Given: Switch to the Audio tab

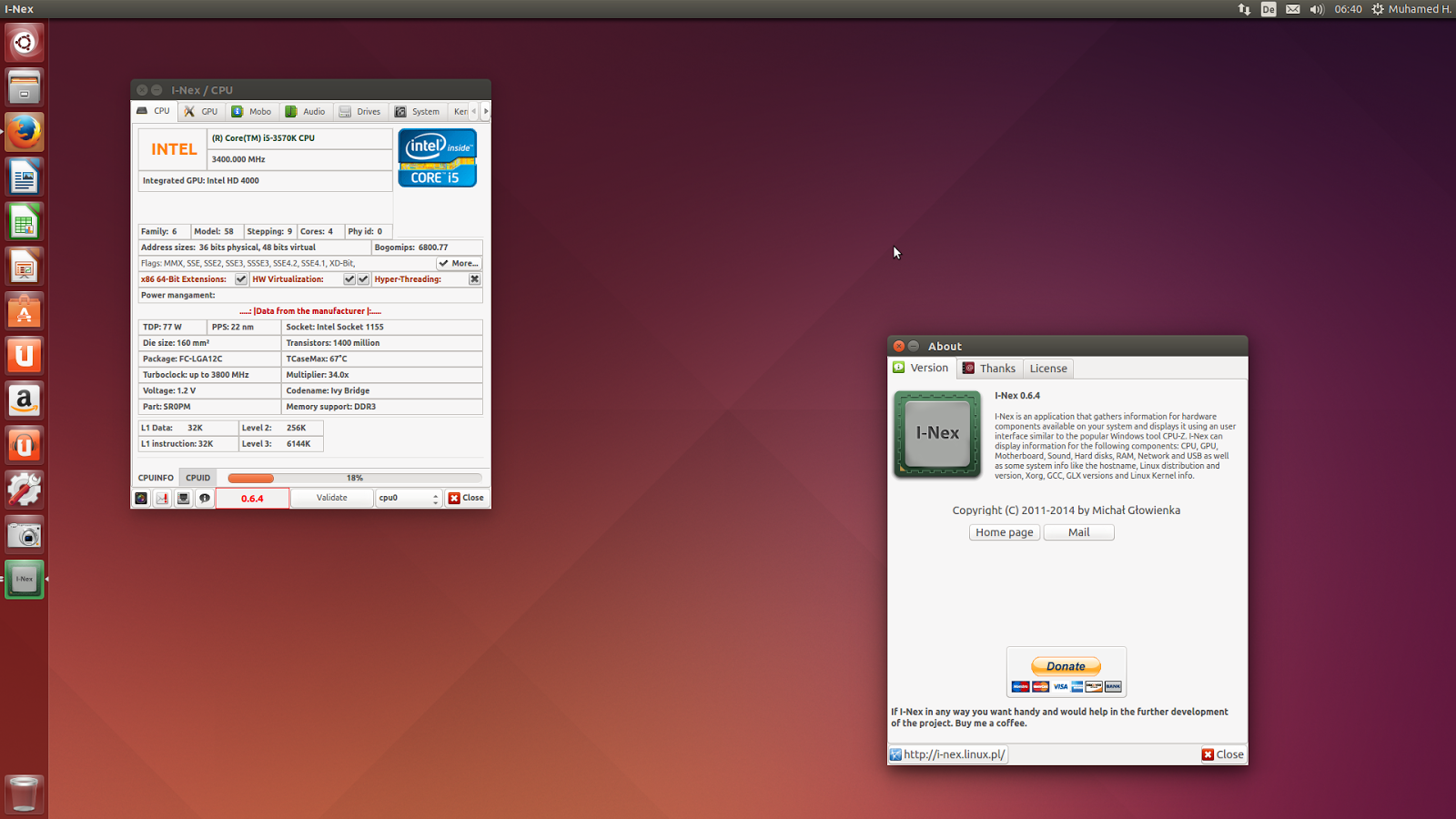Looking at the screenshot, I should 306,112.
